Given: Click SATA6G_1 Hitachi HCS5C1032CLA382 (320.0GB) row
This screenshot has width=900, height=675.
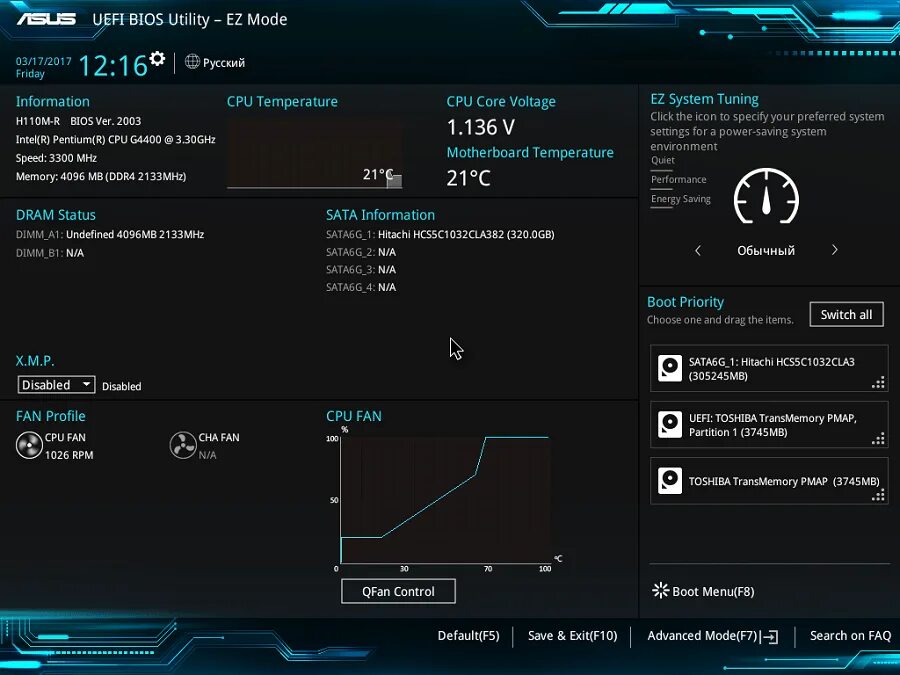Looking at the screenshot, I should click(440, 234).
